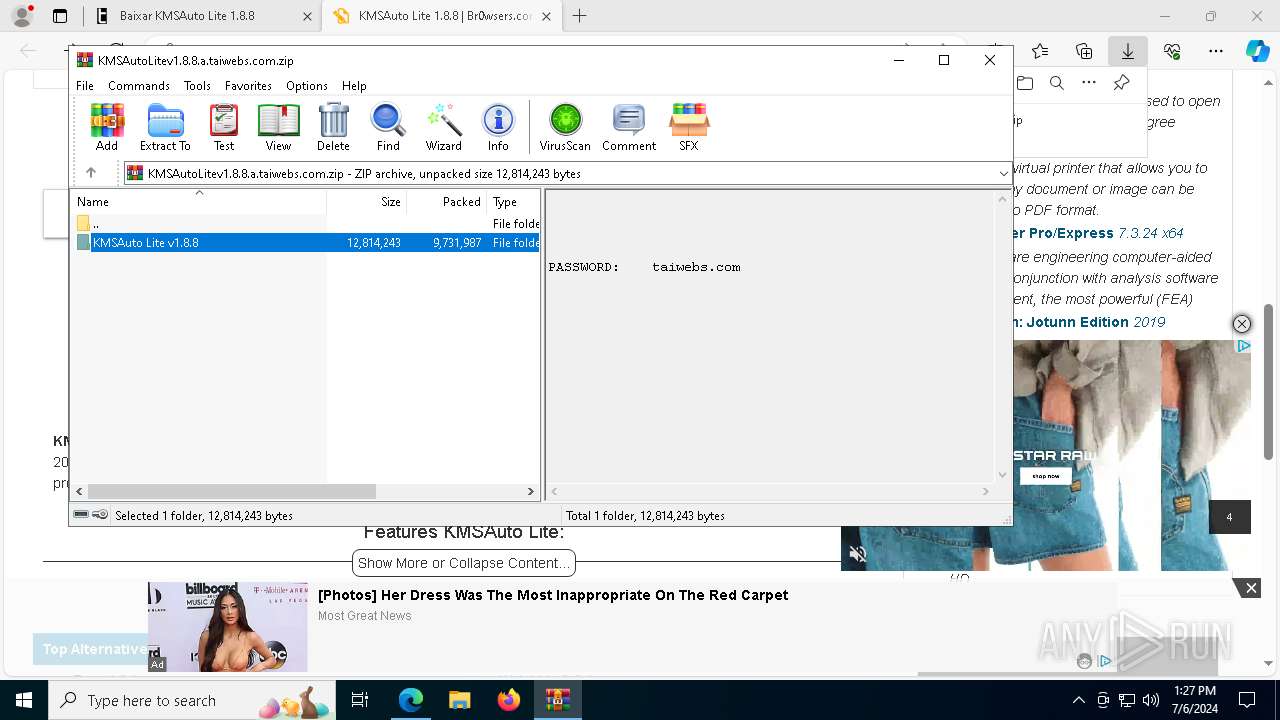Open Edge Collections icon
Viewport: 1280px width, 720px height.
(1084, 51)
